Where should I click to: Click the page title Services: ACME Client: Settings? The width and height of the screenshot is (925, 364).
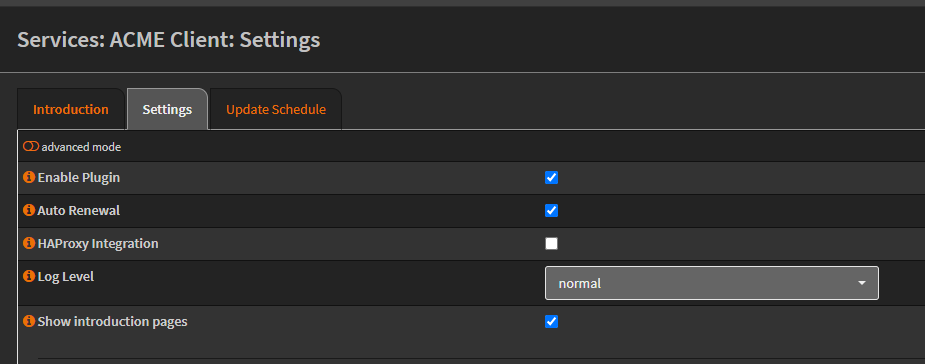[x=169, y=40]
